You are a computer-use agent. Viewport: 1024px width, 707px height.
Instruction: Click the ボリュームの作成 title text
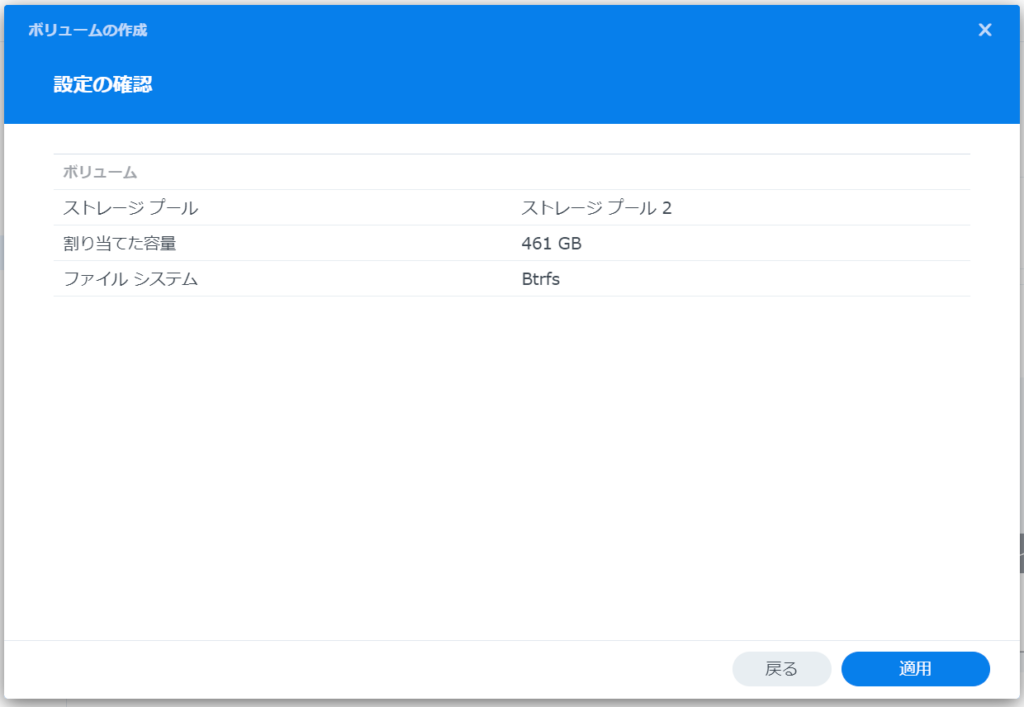click(88, 30)
